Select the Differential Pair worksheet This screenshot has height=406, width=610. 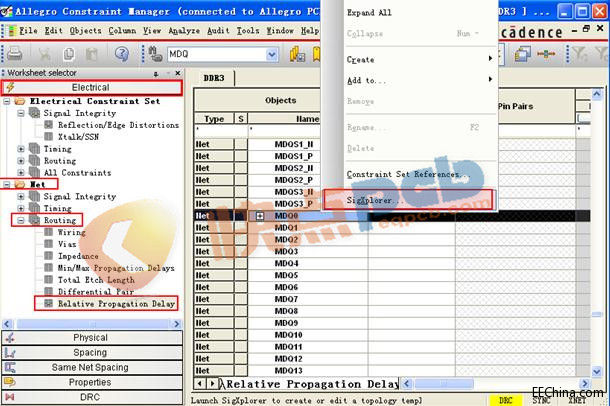(x=96, y=292)
